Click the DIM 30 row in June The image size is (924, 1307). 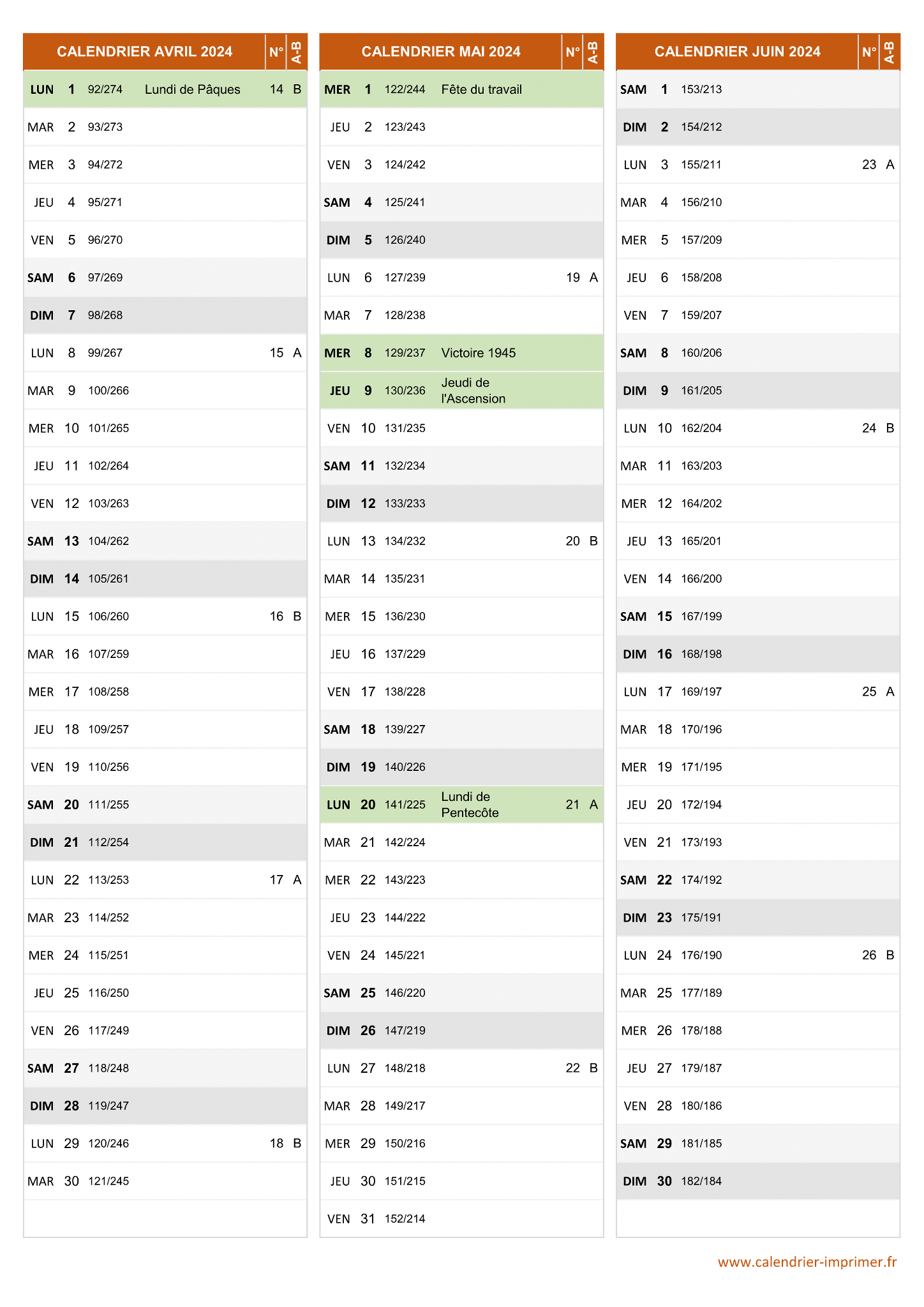point(758,1181)
